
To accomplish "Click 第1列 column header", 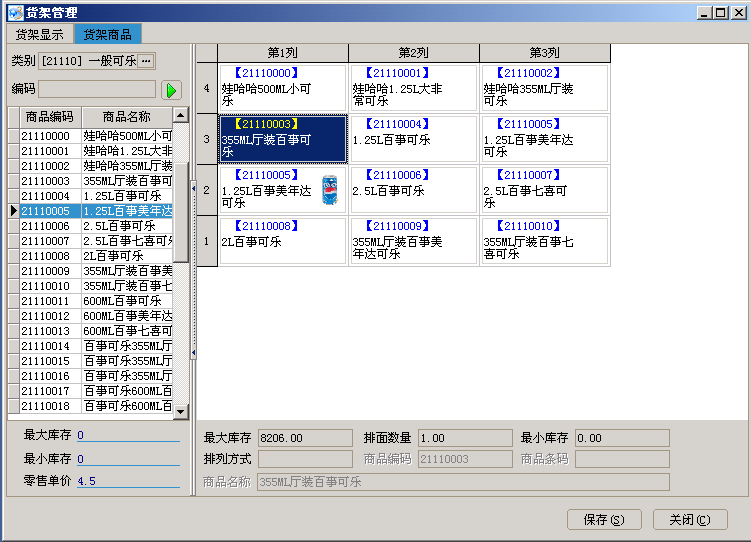I will pos(283,53).
